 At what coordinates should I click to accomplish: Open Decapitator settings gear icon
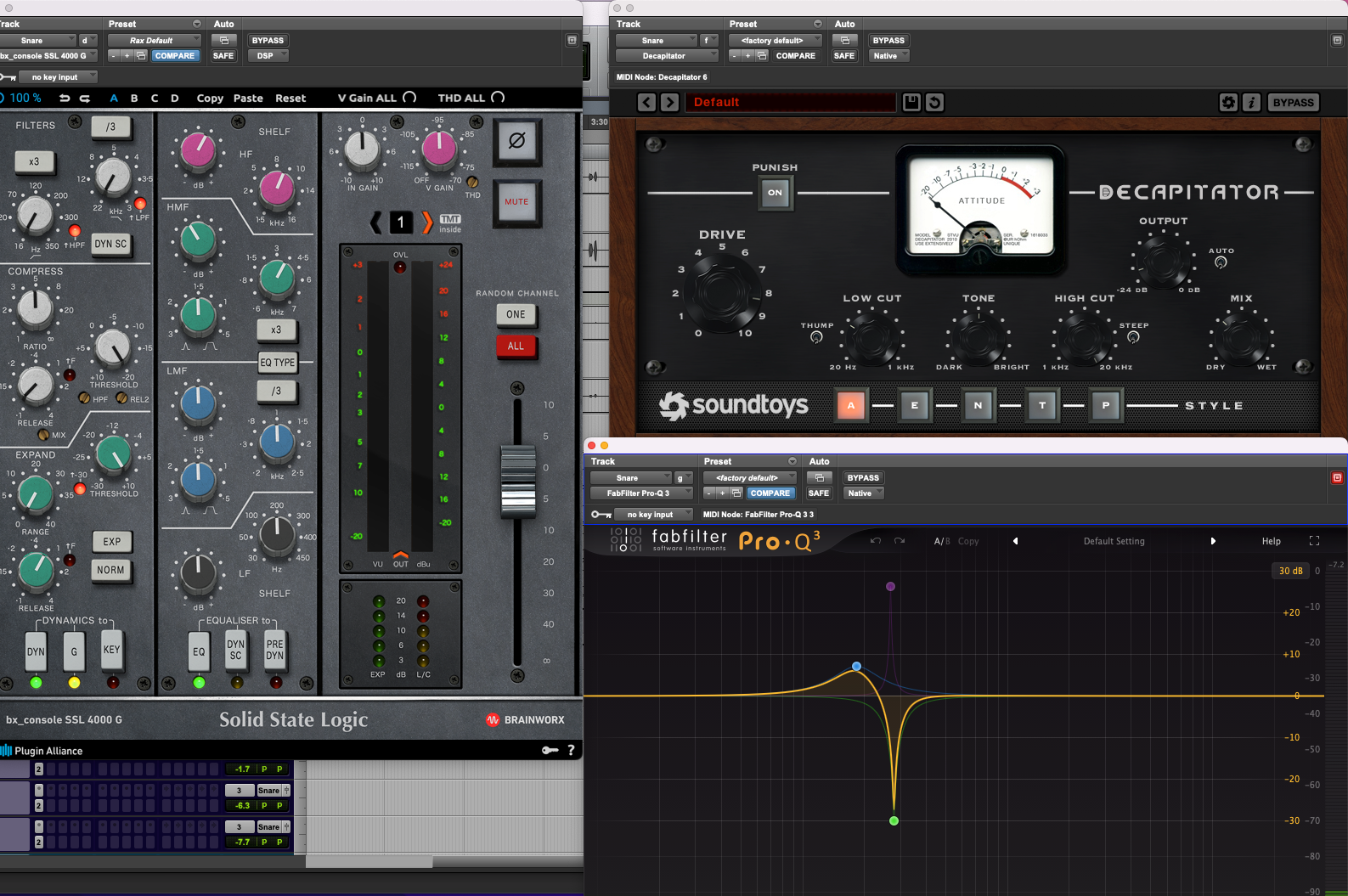[x=1228, y=103]
